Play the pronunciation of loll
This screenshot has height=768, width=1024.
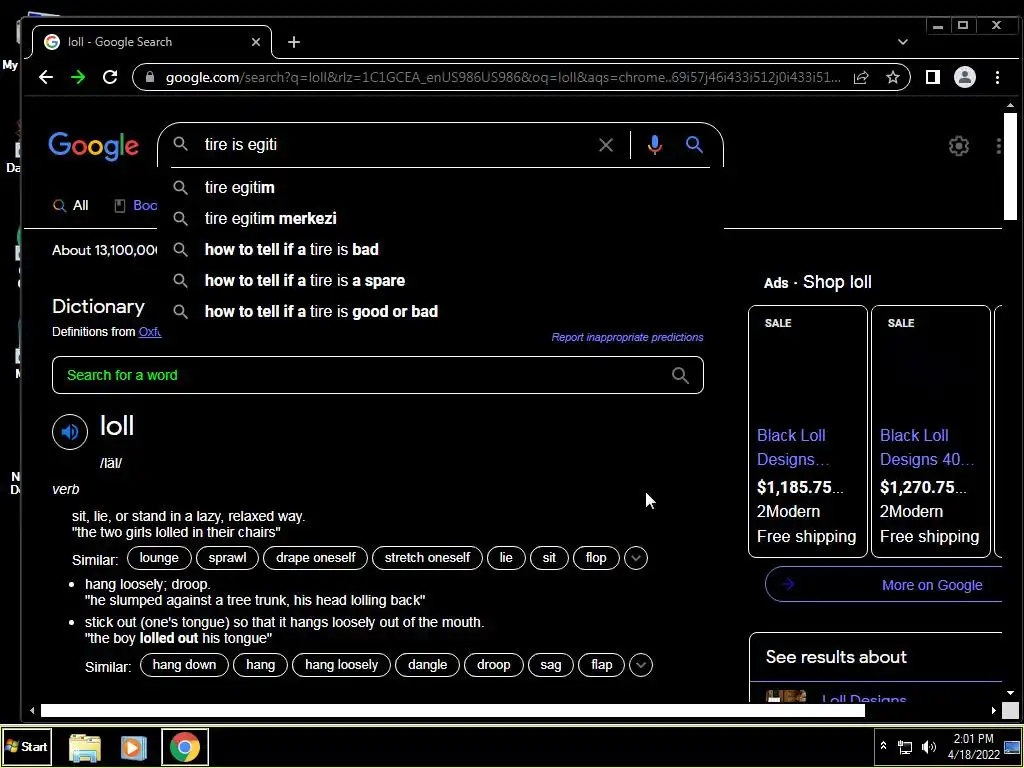tap(70, 432)
